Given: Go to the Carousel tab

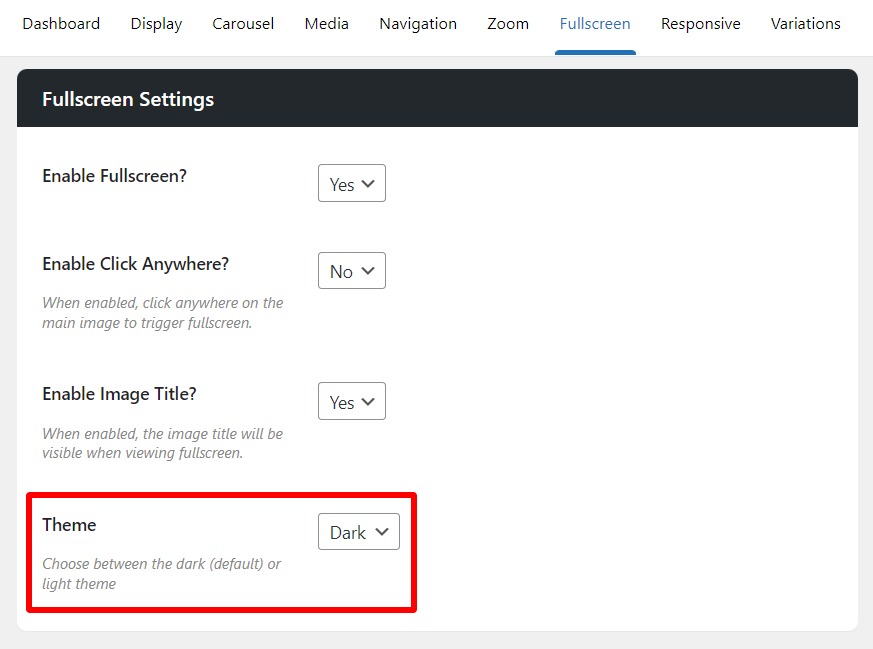Looking at the screenshot, I should [243, 24].
